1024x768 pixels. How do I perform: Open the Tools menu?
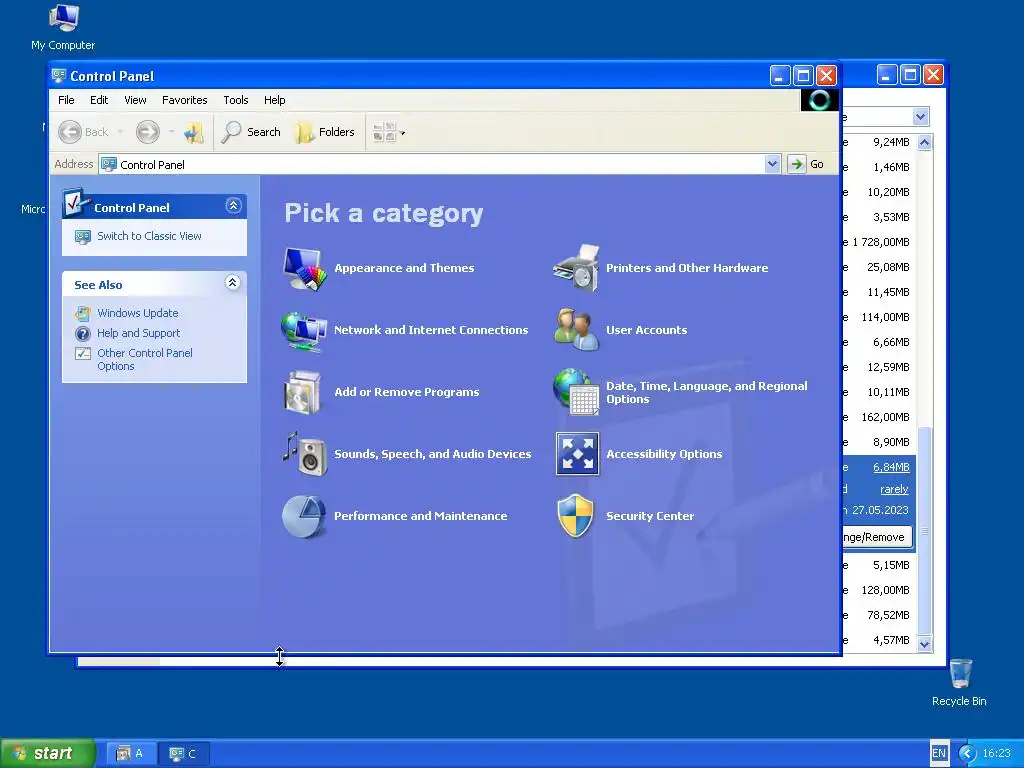236,100
